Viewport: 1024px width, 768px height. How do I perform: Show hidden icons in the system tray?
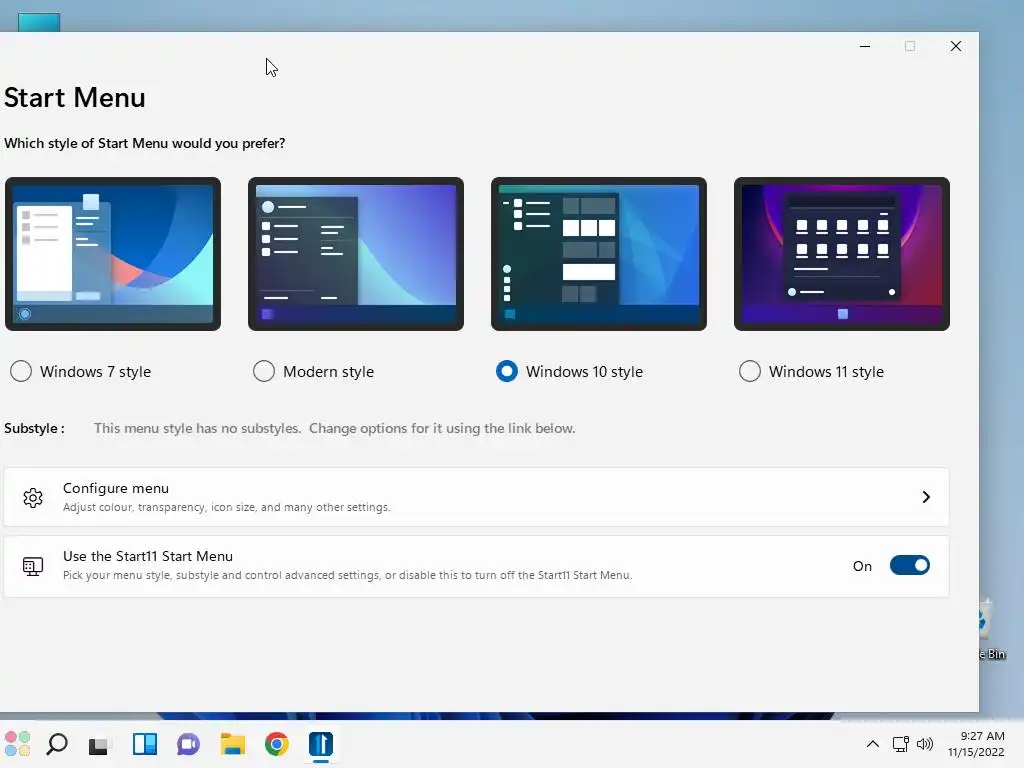click(x=872, y=744)
